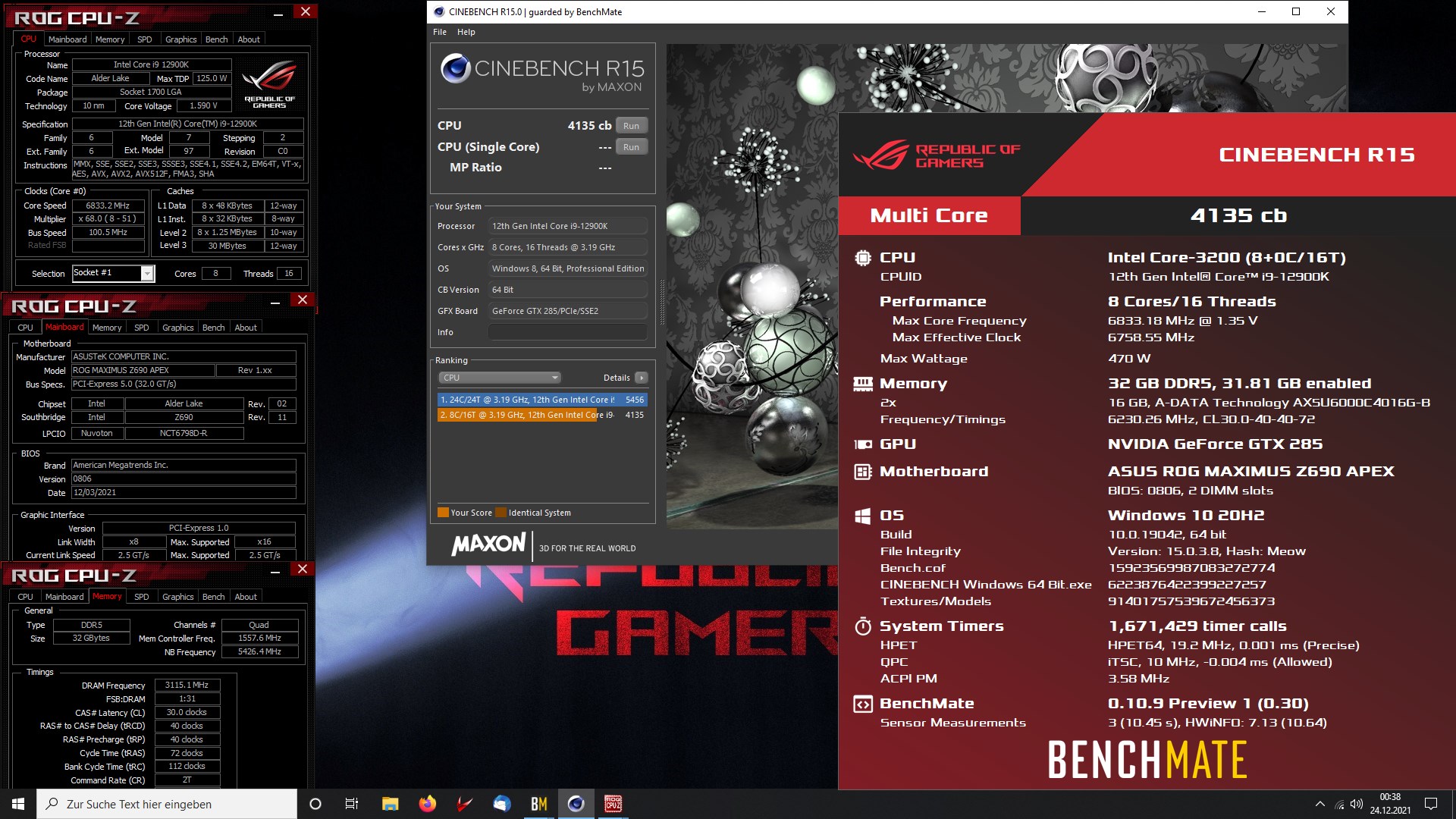Open the Ranking CPU dropdown
1456x819 pixels.
(x=499, y=378)
